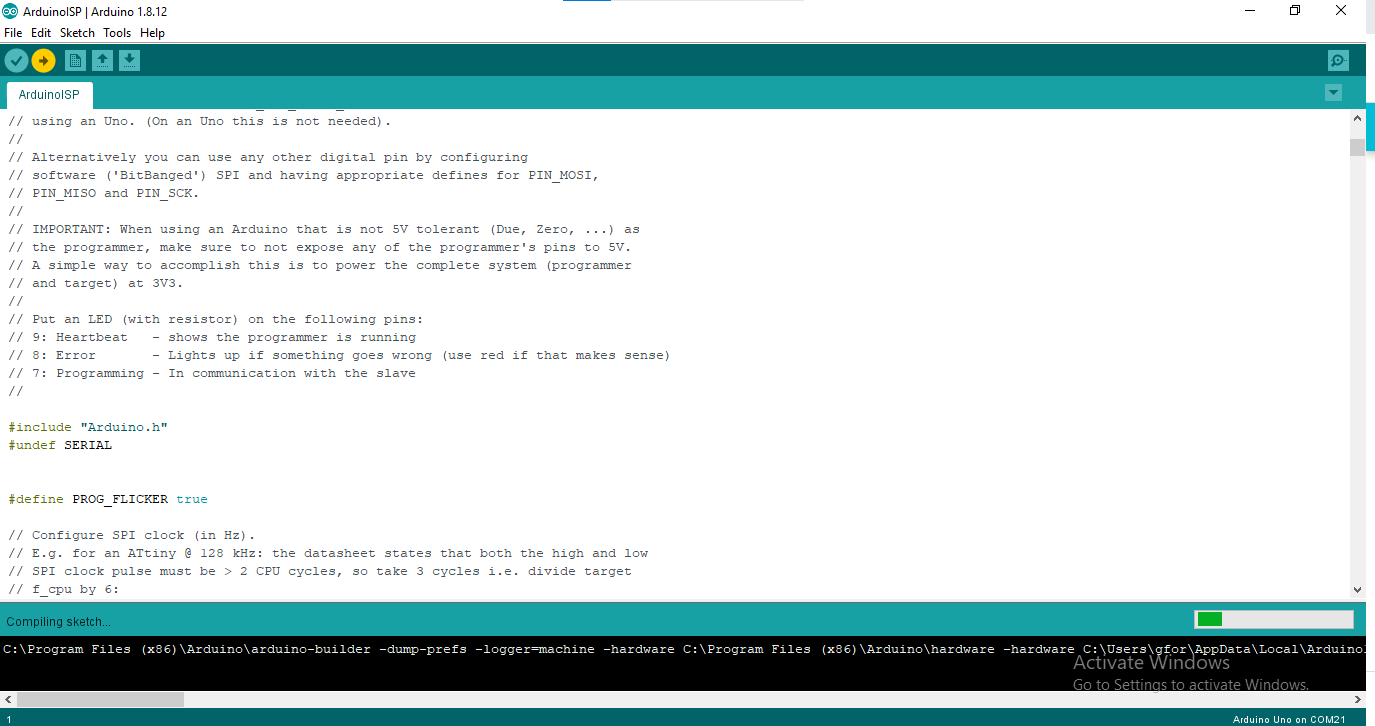1375x726 pixels.
Task: Click the 'E.g. for an ATtiny @ 128 kHz' comment
Action: pos(328,553)
